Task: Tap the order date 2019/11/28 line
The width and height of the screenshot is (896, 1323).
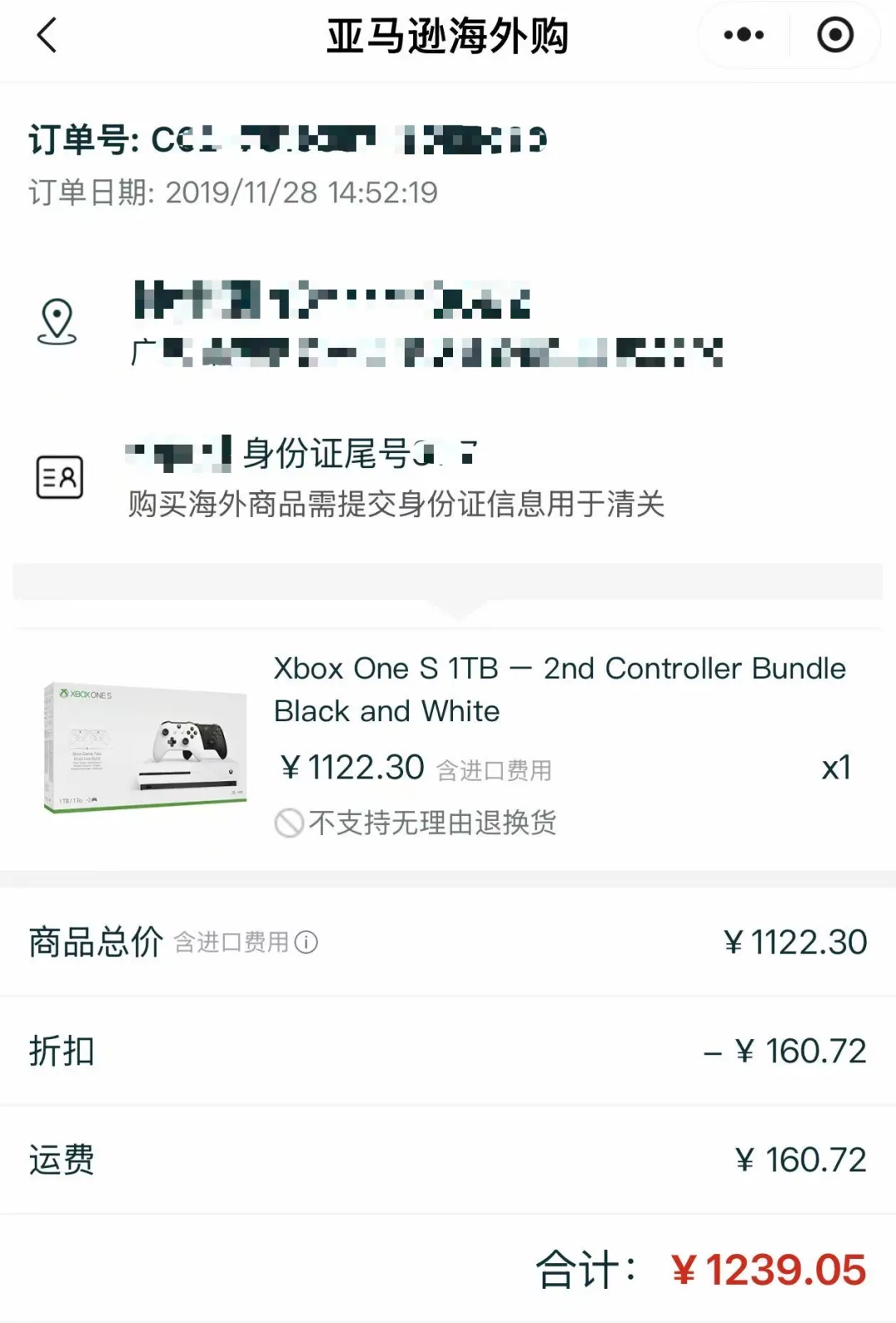Action: click(x=233, y=193)
